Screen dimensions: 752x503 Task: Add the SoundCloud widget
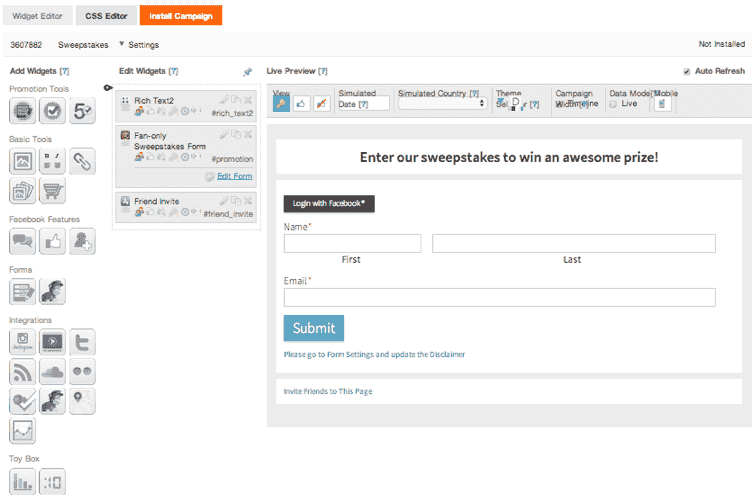pyautogui.click(x=52, y=372)
